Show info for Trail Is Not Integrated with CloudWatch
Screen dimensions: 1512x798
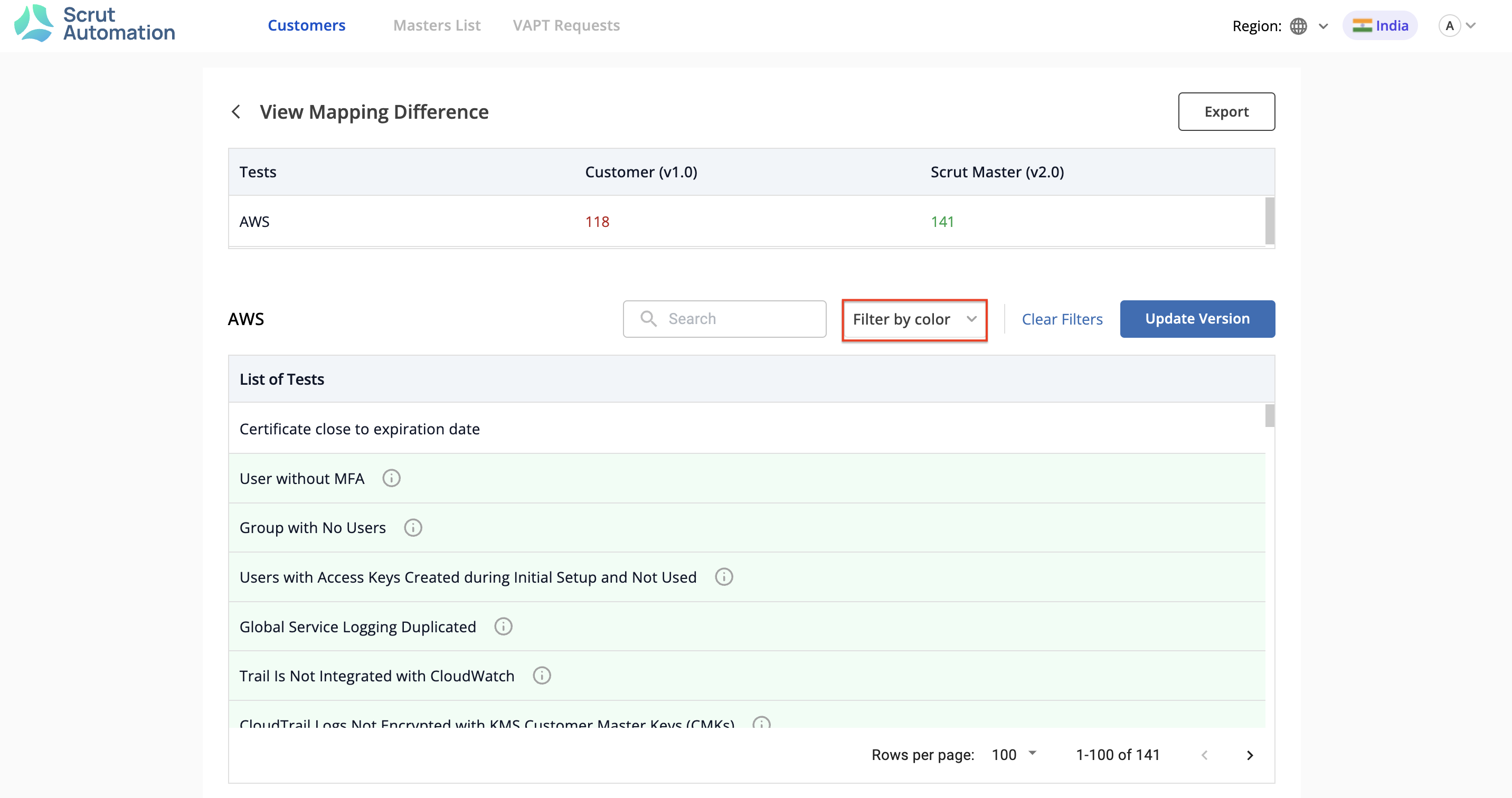[542, 676]
